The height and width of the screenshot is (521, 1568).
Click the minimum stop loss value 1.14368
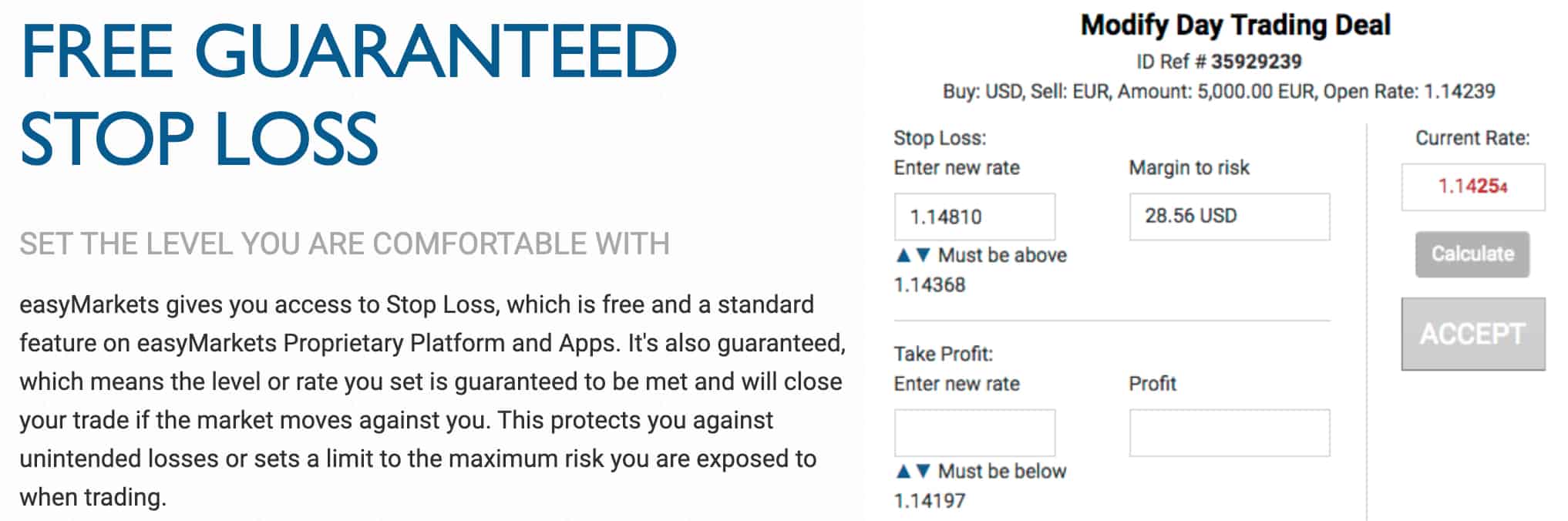coord(930,285)
